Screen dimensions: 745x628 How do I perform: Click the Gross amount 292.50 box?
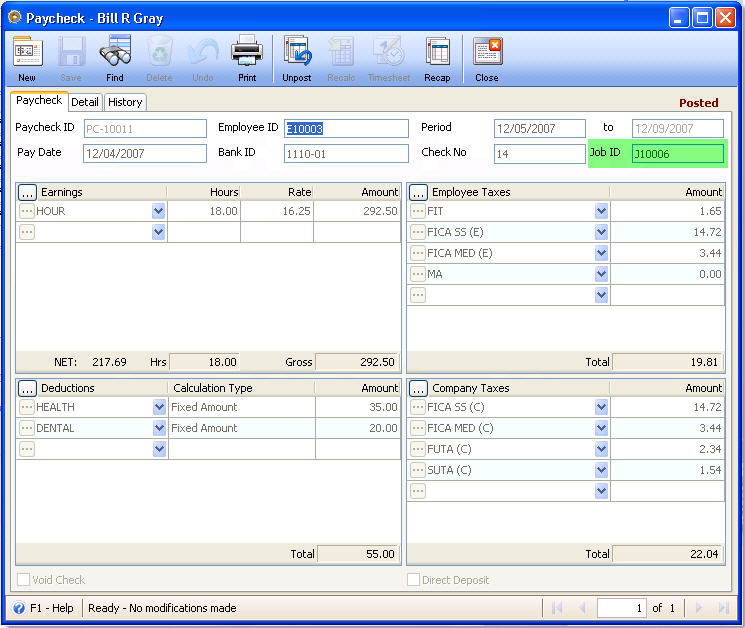(x=357, y=362)
